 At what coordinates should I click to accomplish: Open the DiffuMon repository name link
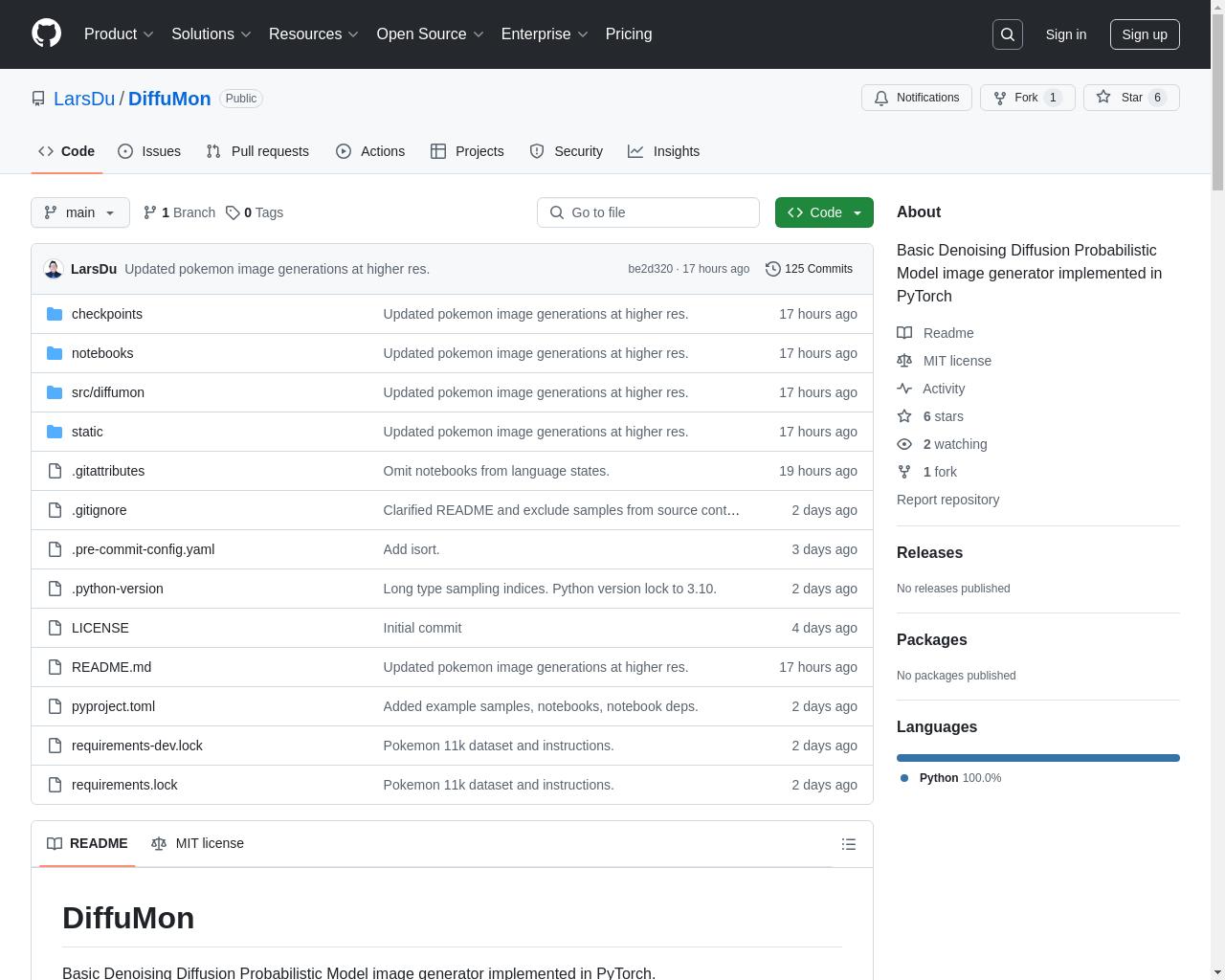(169, 99)
